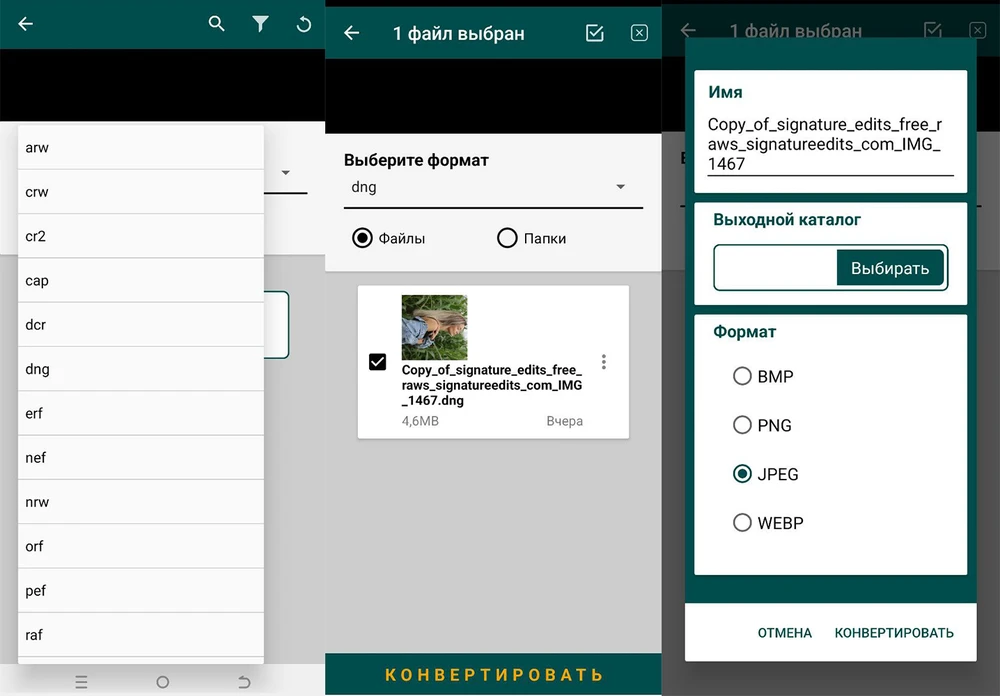Viewport: 1000px width, 696px height.
Task: Open three-dot menu on the DNG file
Action: coord(604,362)
